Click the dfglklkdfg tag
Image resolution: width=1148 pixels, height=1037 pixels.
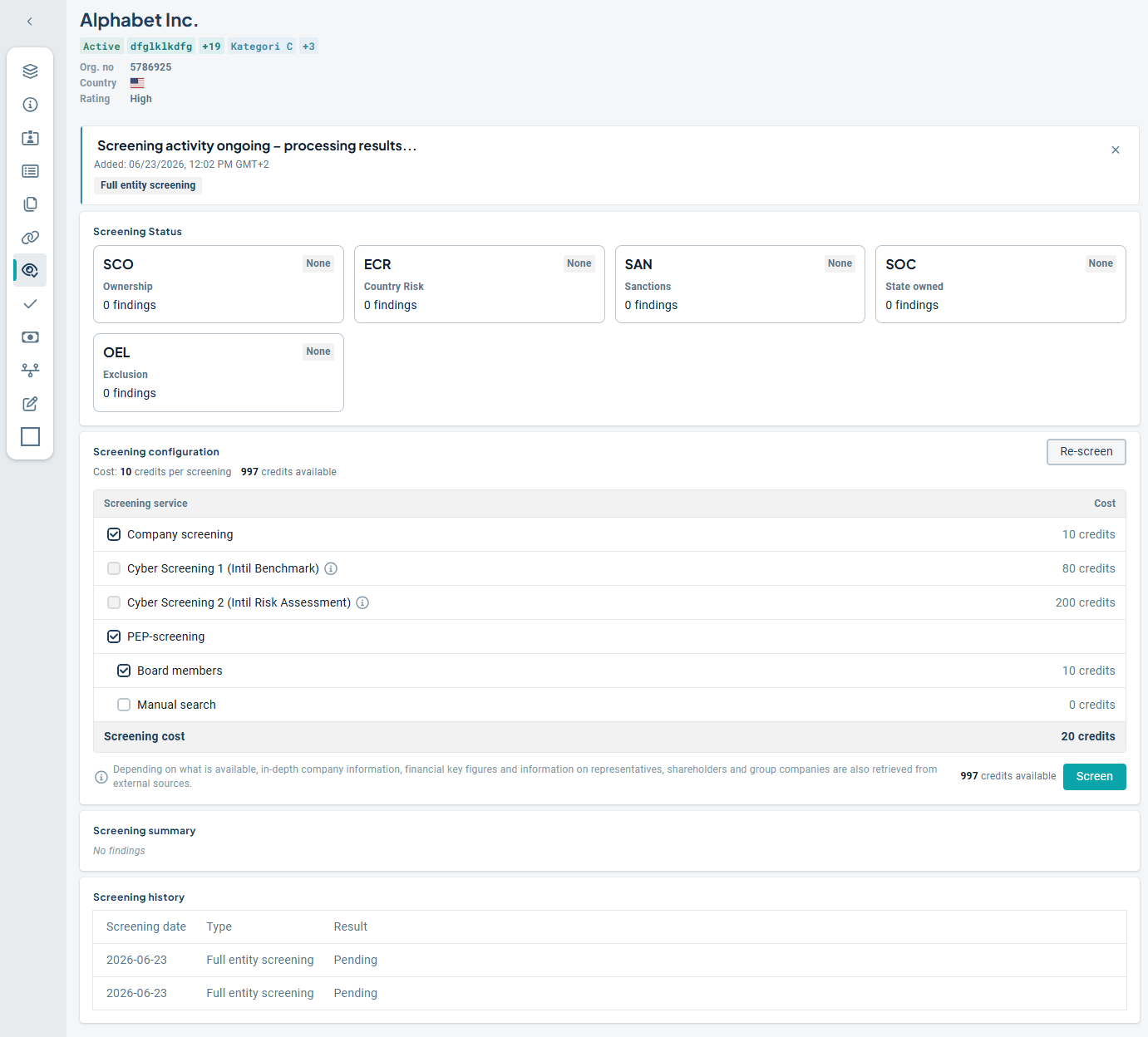tap(161, 47)
